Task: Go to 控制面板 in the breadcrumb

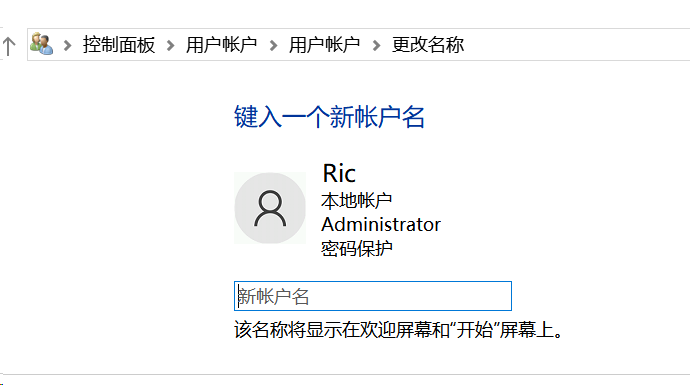Action: [x=119, y=45]
